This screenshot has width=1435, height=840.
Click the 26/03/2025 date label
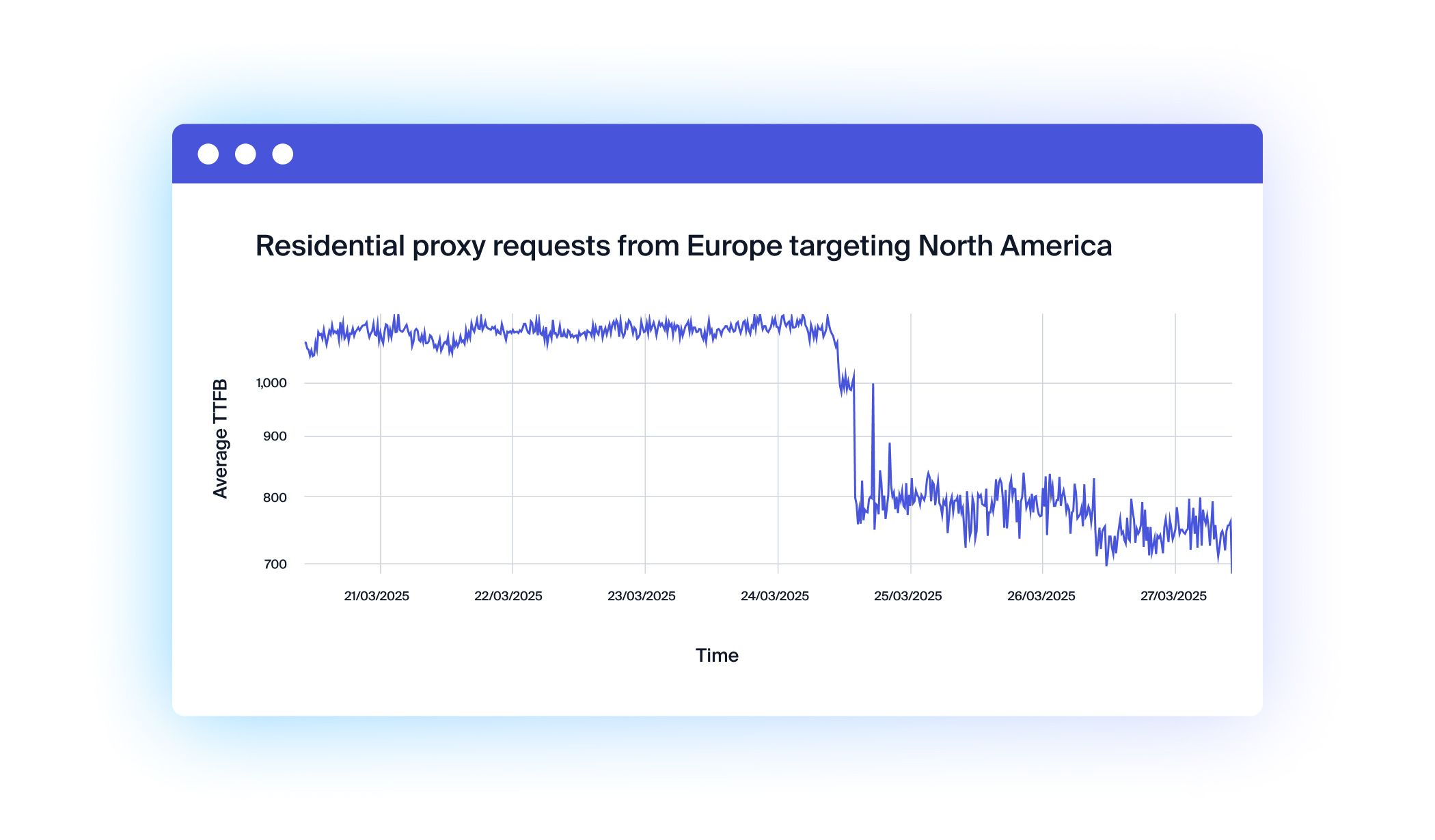(1041, 596)
